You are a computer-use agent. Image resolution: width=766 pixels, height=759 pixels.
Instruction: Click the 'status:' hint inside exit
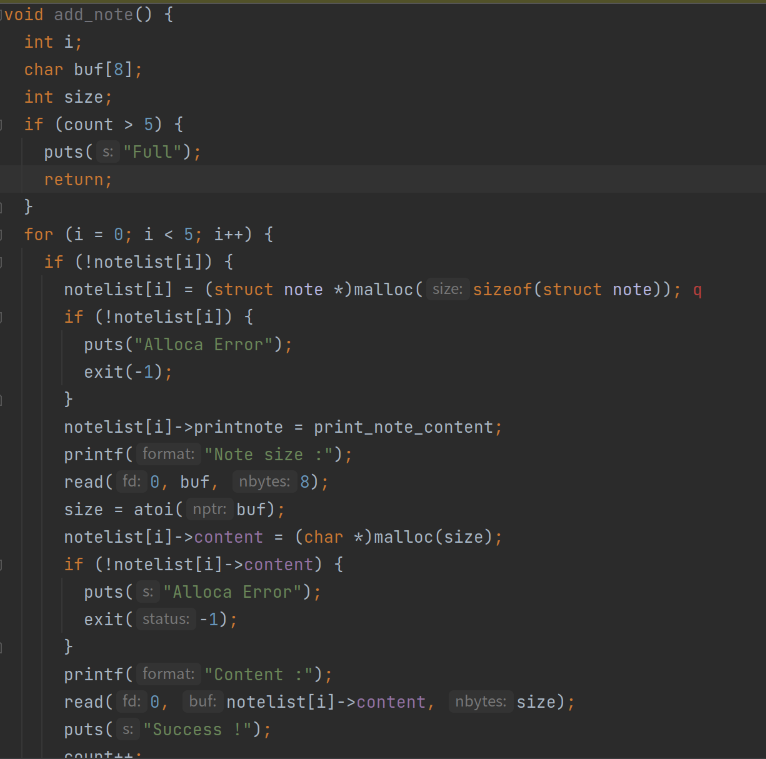coord(165,620)
